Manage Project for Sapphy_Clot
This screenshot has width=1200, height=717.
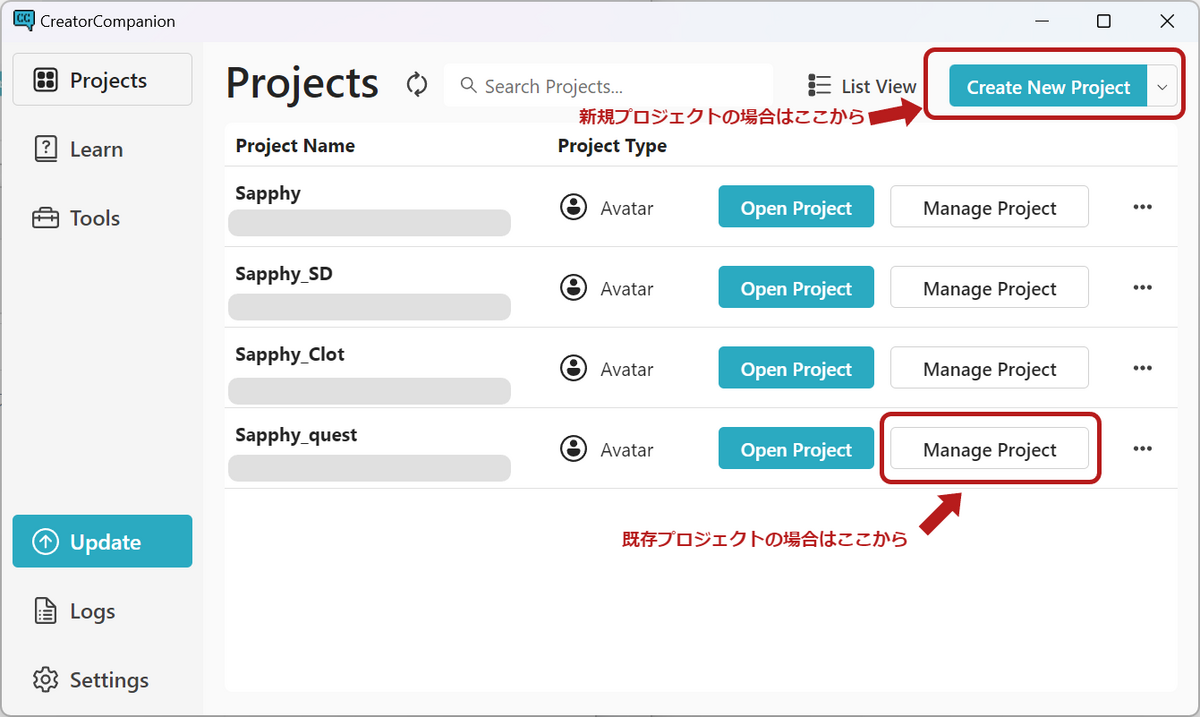point(989,369)
